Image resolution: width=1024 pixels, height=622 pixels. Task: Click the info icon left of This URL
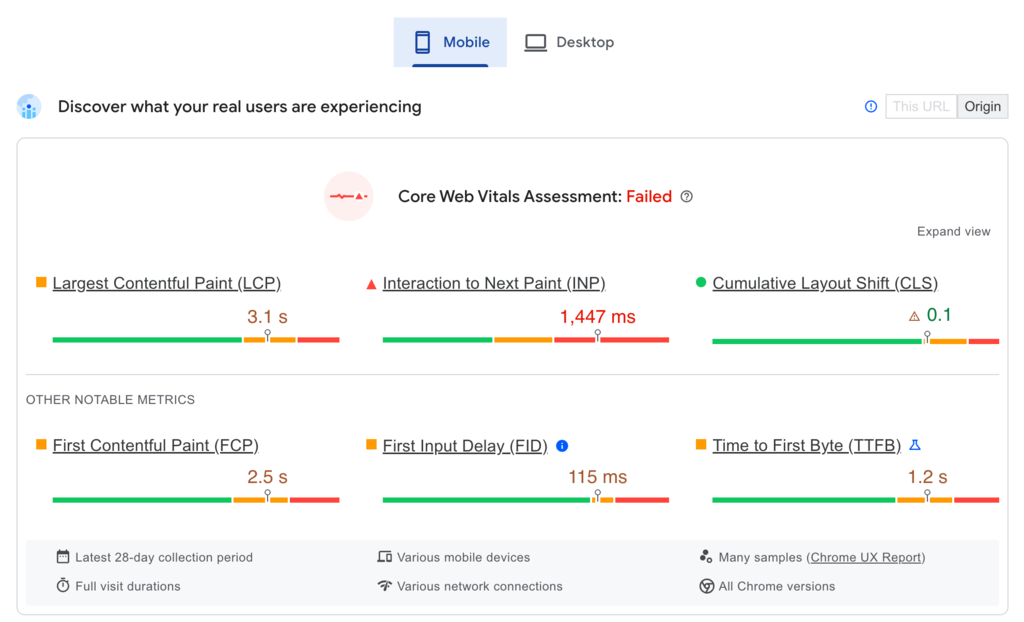tap(869, 106)
